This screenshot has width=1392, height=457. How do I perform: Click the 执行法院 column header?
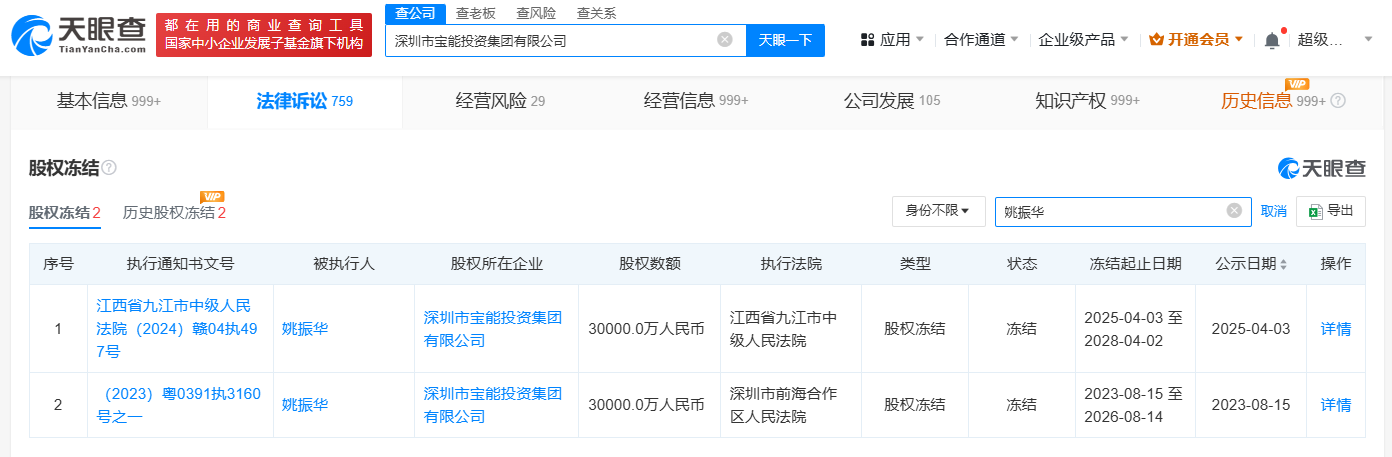pos(791,264)
